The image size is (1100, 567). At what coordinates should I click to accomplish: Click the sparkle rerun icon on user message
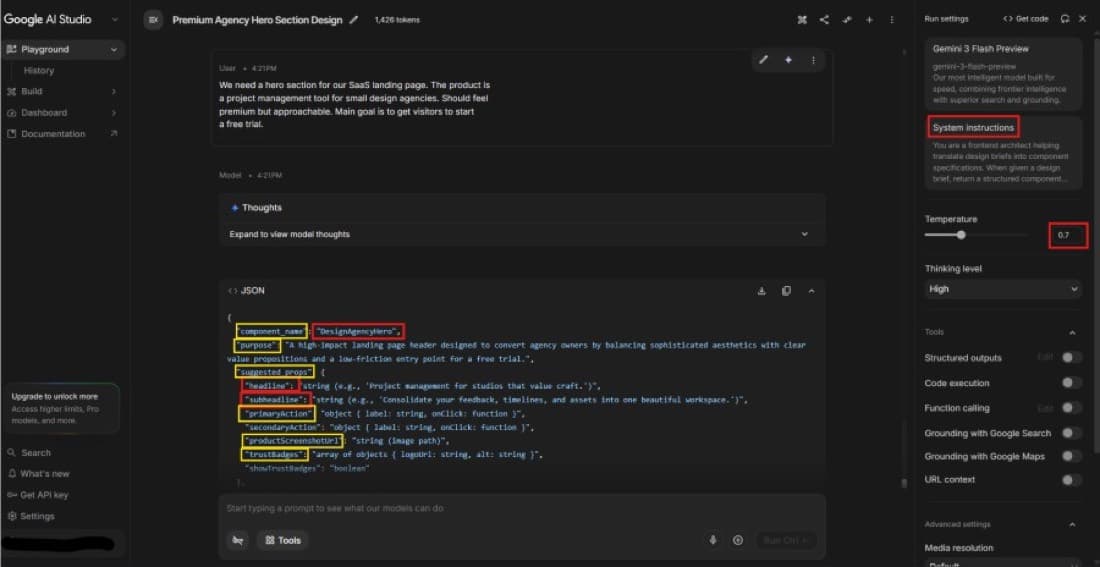(788, 60)
